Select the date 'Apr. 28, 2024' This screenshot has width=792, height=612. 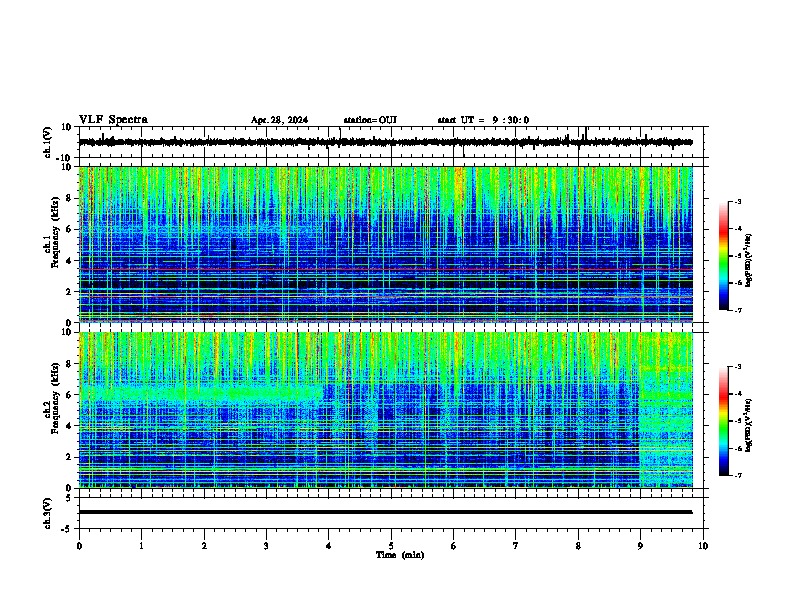279,120
